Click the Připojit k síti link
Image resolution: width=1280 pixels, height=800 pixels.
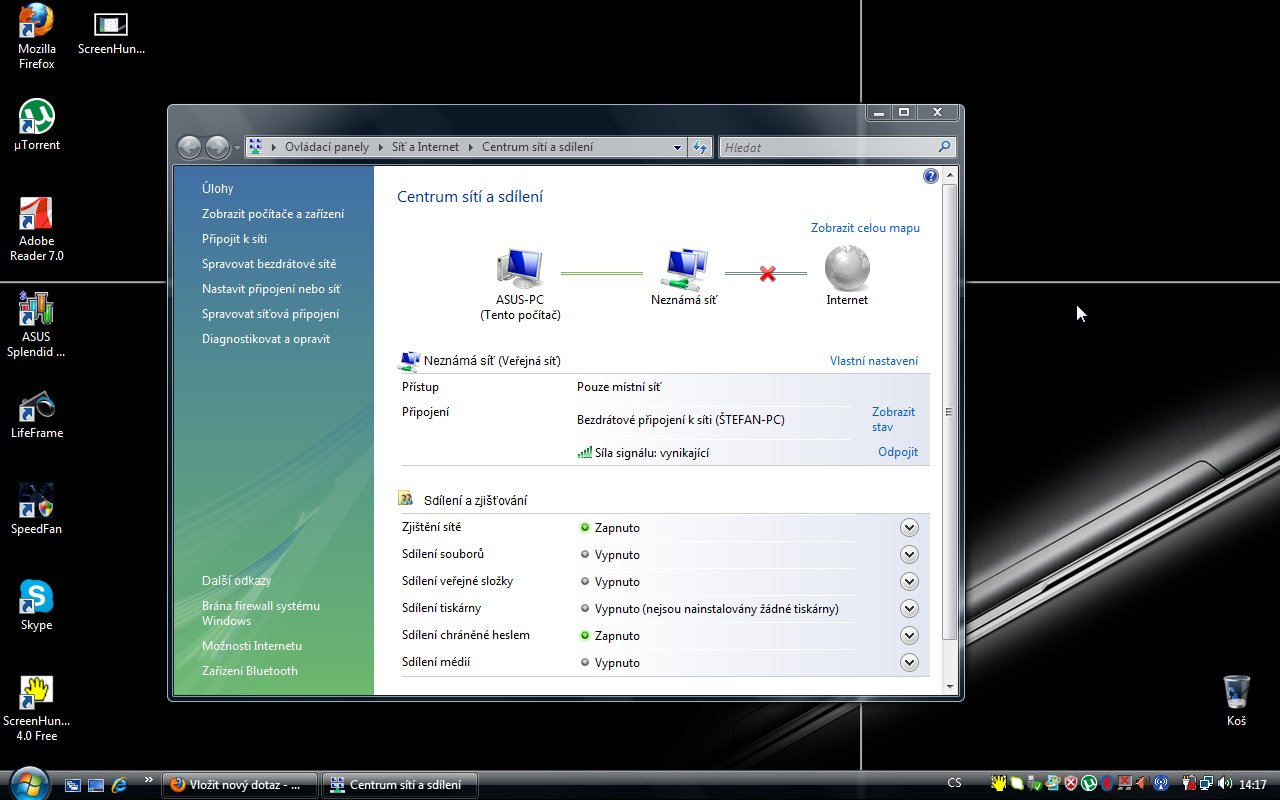(234, 239)
